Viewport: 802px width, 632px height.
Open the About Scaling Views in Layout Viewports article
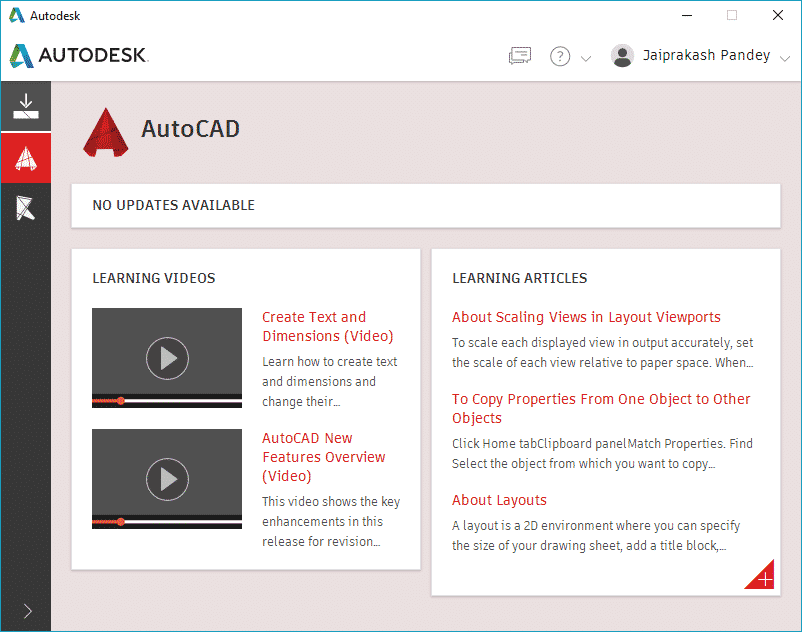tap(586, 316)
